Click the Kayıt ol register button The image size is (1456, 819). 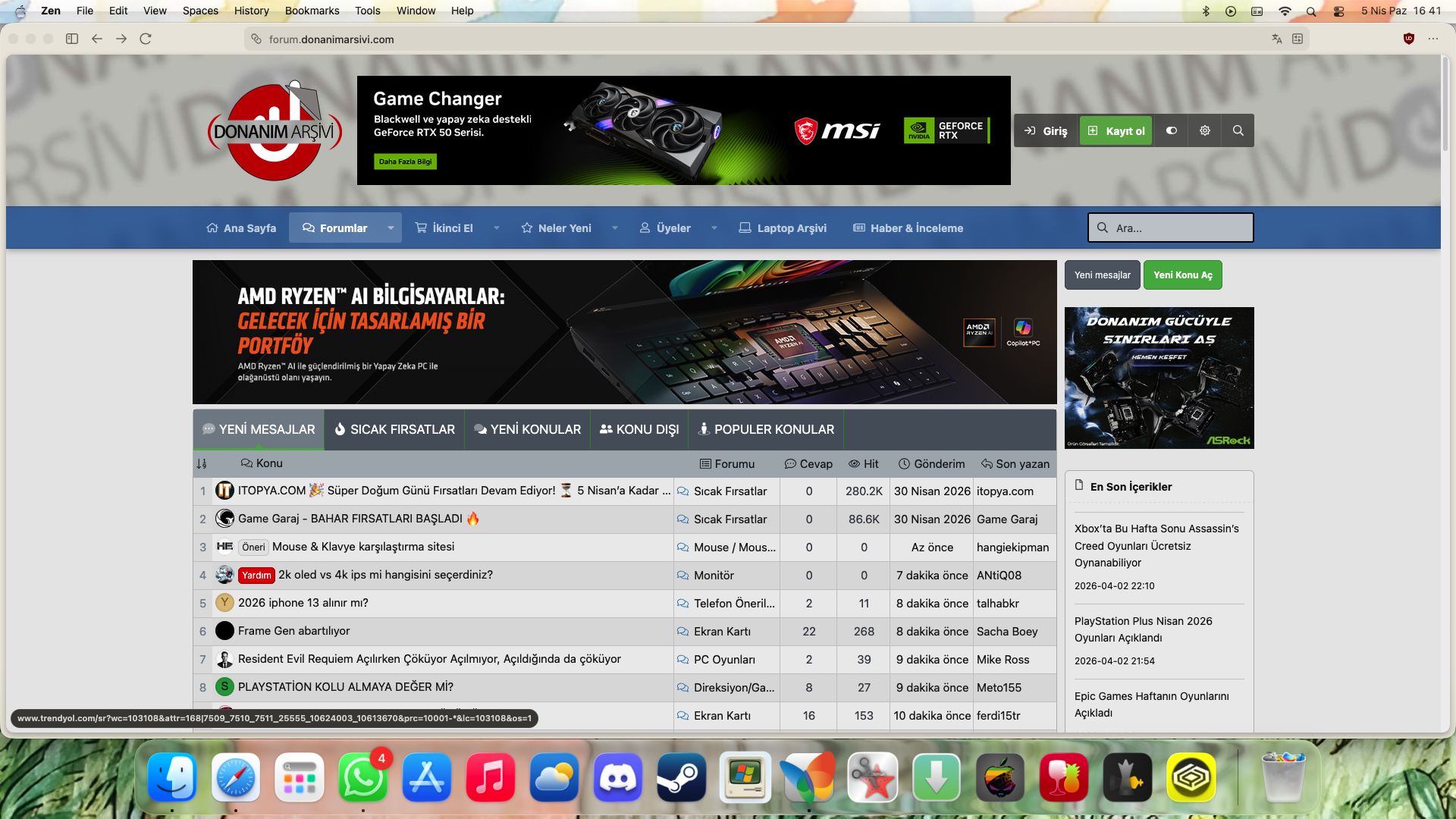tap(1116, 130)
